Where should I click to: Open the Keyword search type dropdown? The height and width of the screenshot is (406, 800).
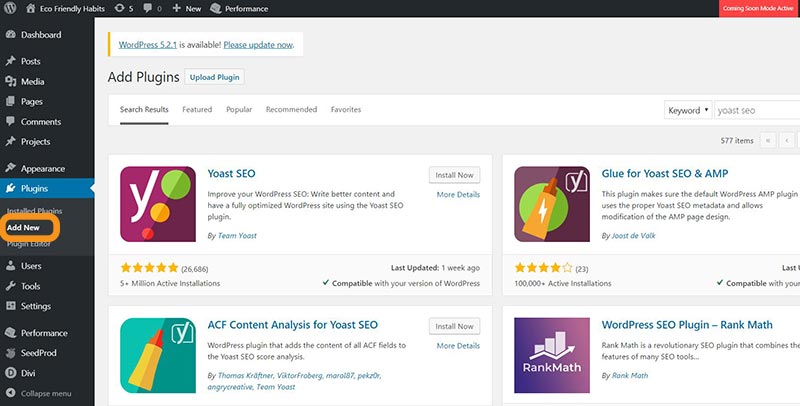pyautogui.click(x=688, y=110)
